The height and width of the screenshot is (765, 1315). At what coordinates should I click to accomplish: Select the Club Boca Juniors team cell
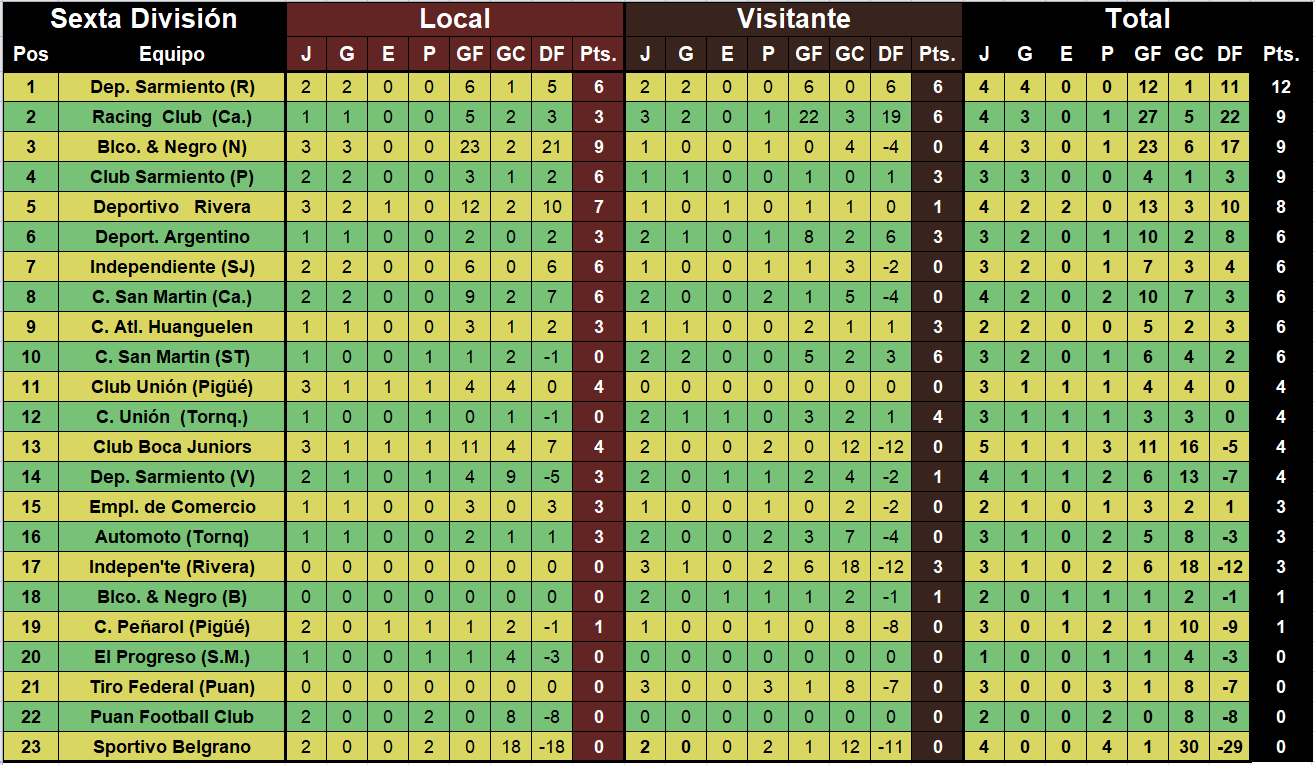[172, 447]
